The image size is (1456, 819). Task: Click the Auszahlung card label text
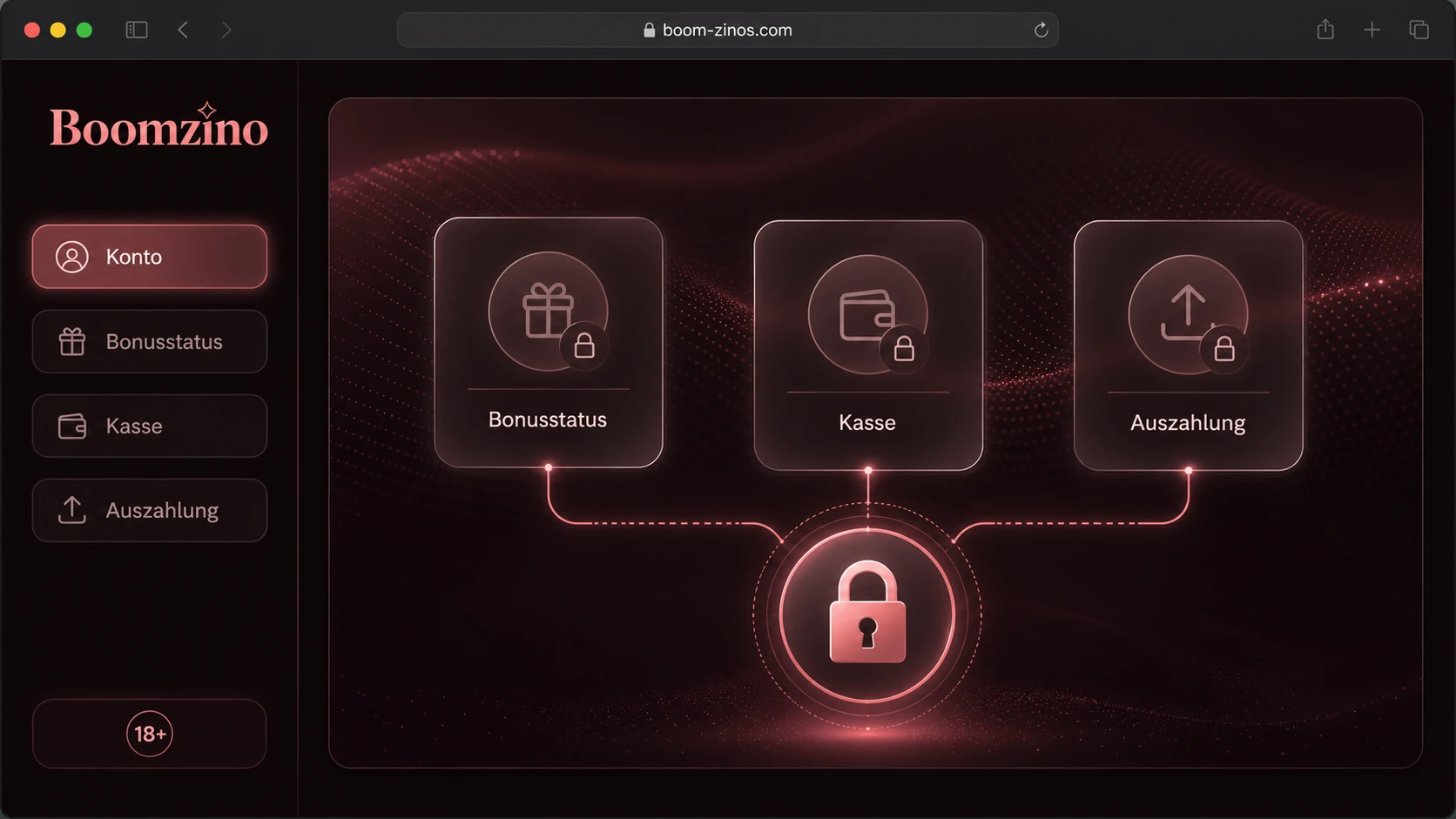[x=1188, y=423]
